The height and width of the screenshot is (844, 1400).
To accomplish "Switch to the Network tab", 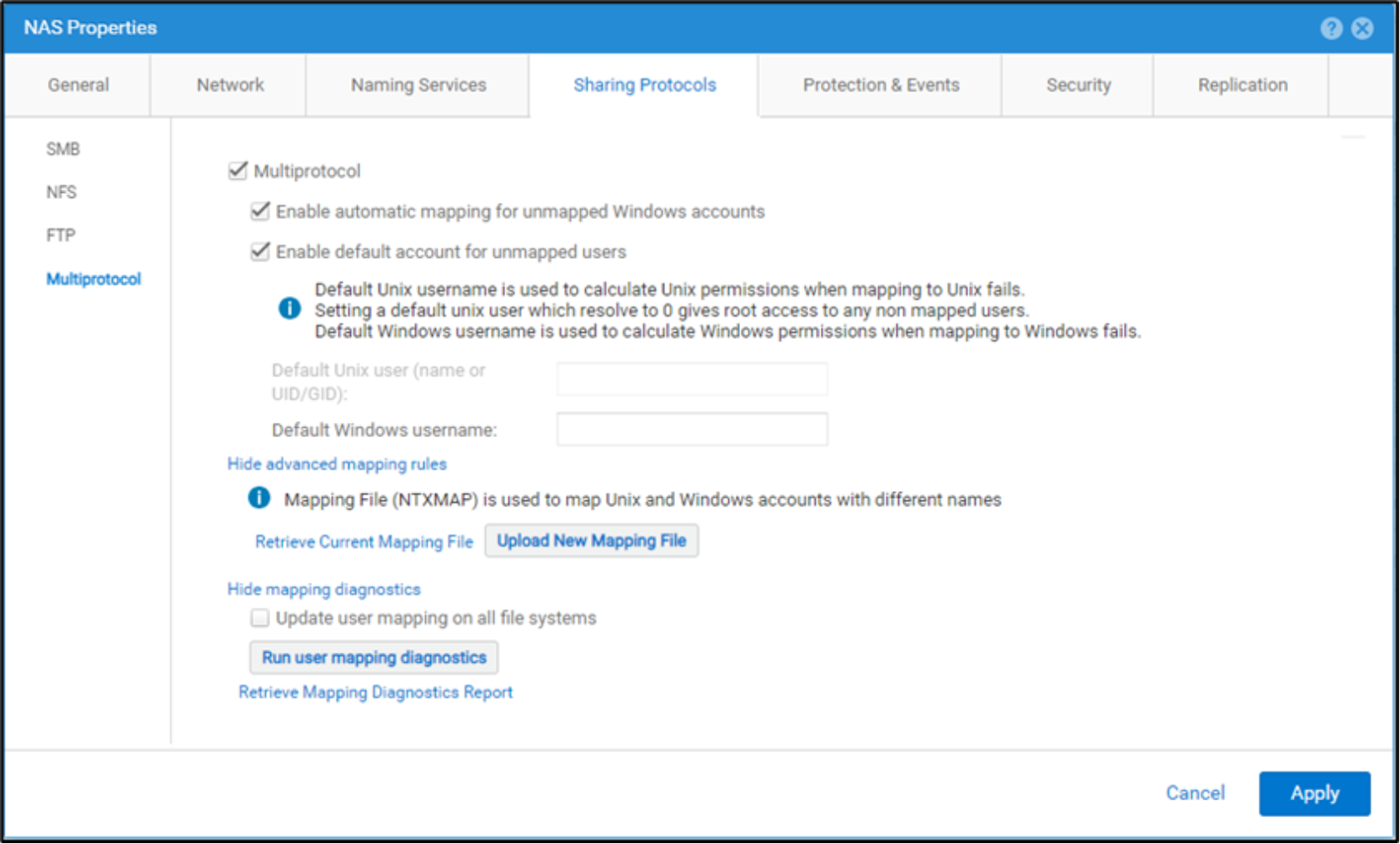I will click(x=230, y=85).
